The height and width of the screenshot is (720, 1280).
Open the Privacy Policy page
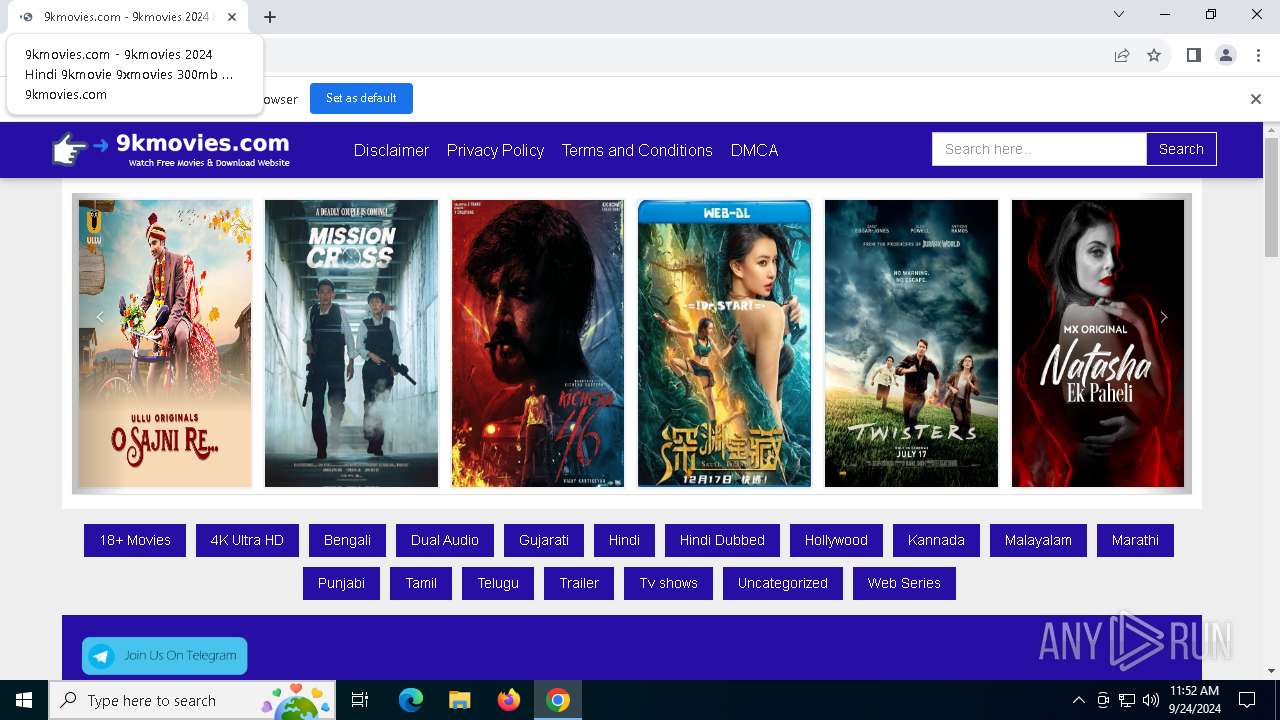tap(495, 150)
